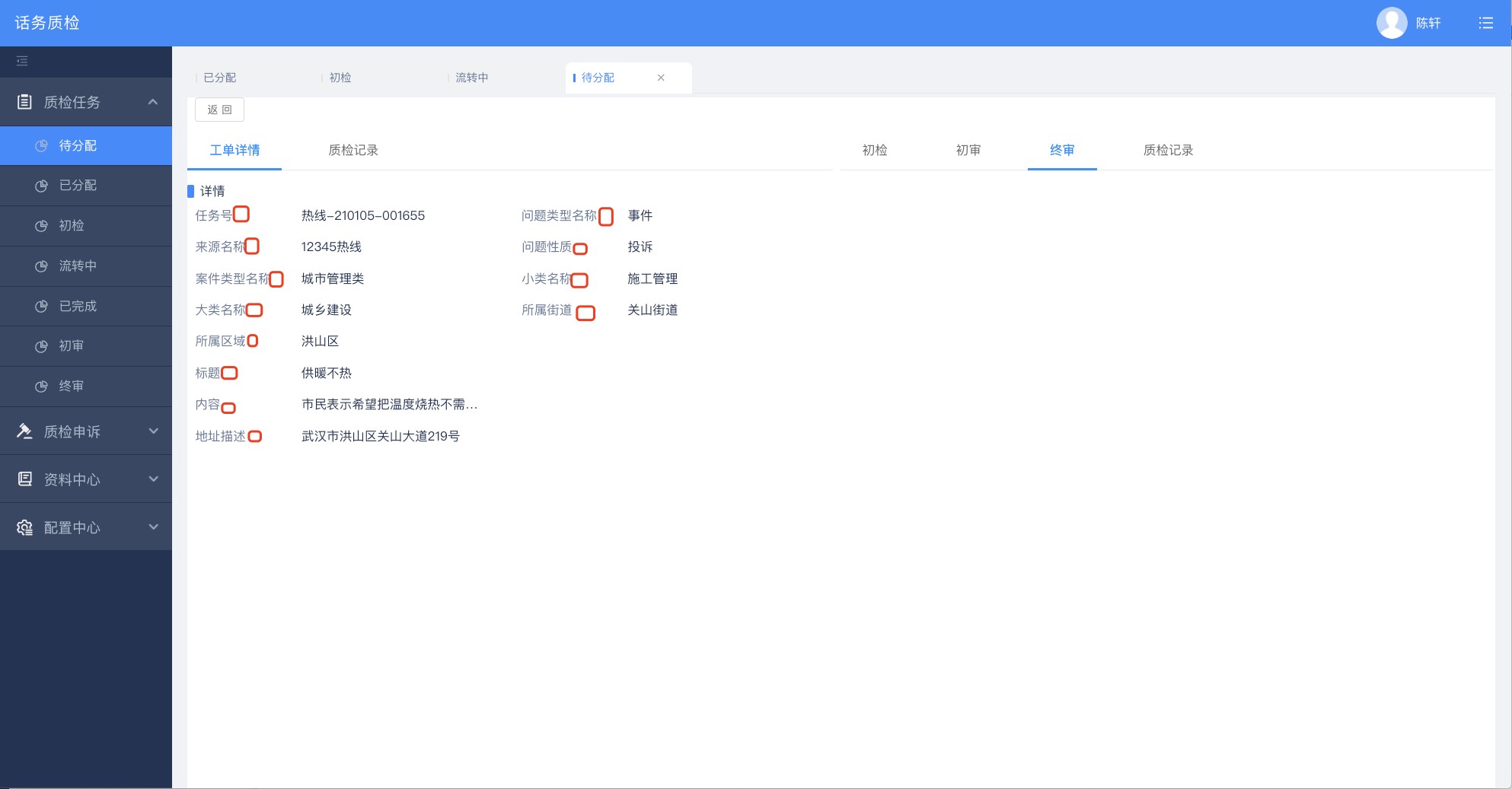Switch to the 流转中 page tab
This screenshot has width=1512, height=789.
pyautogui.click(x=472, y=78)
